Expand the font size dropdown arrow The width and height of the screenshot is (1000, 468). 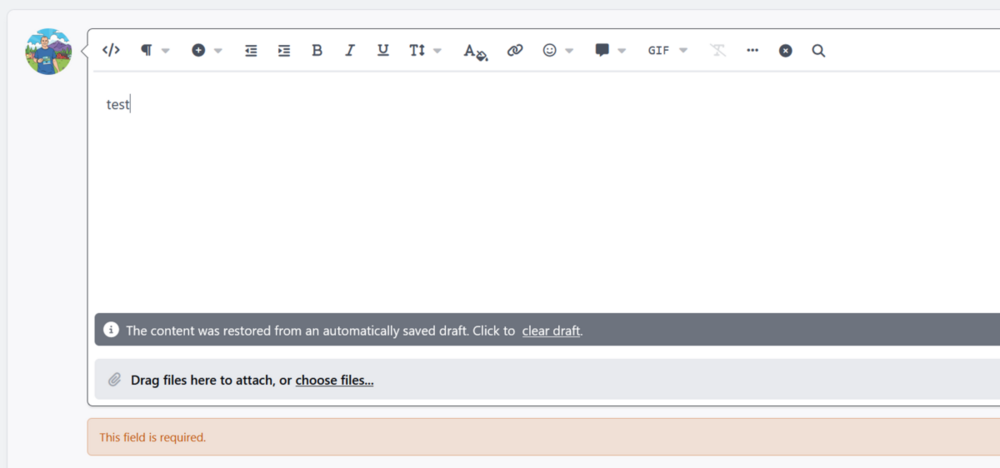pos(437,51)
